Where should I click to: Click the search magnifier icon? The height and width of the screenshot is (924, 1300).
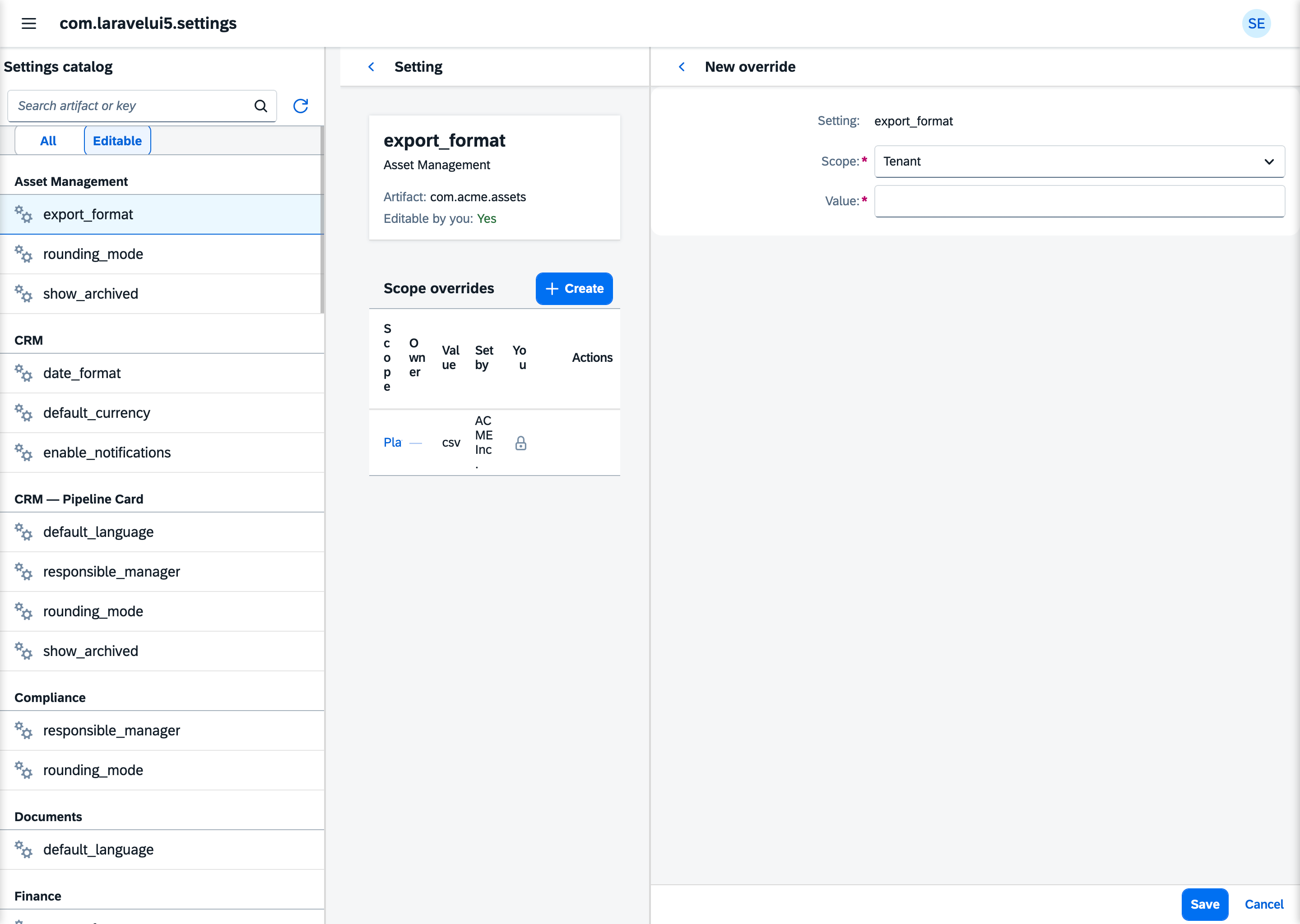coord(261,106)
